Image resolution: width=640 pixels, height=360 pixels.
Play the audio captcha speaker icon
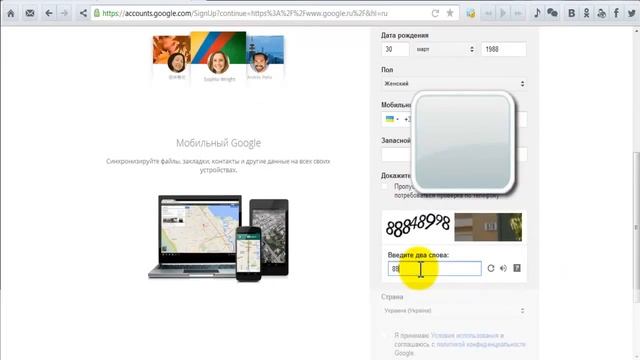503,268
